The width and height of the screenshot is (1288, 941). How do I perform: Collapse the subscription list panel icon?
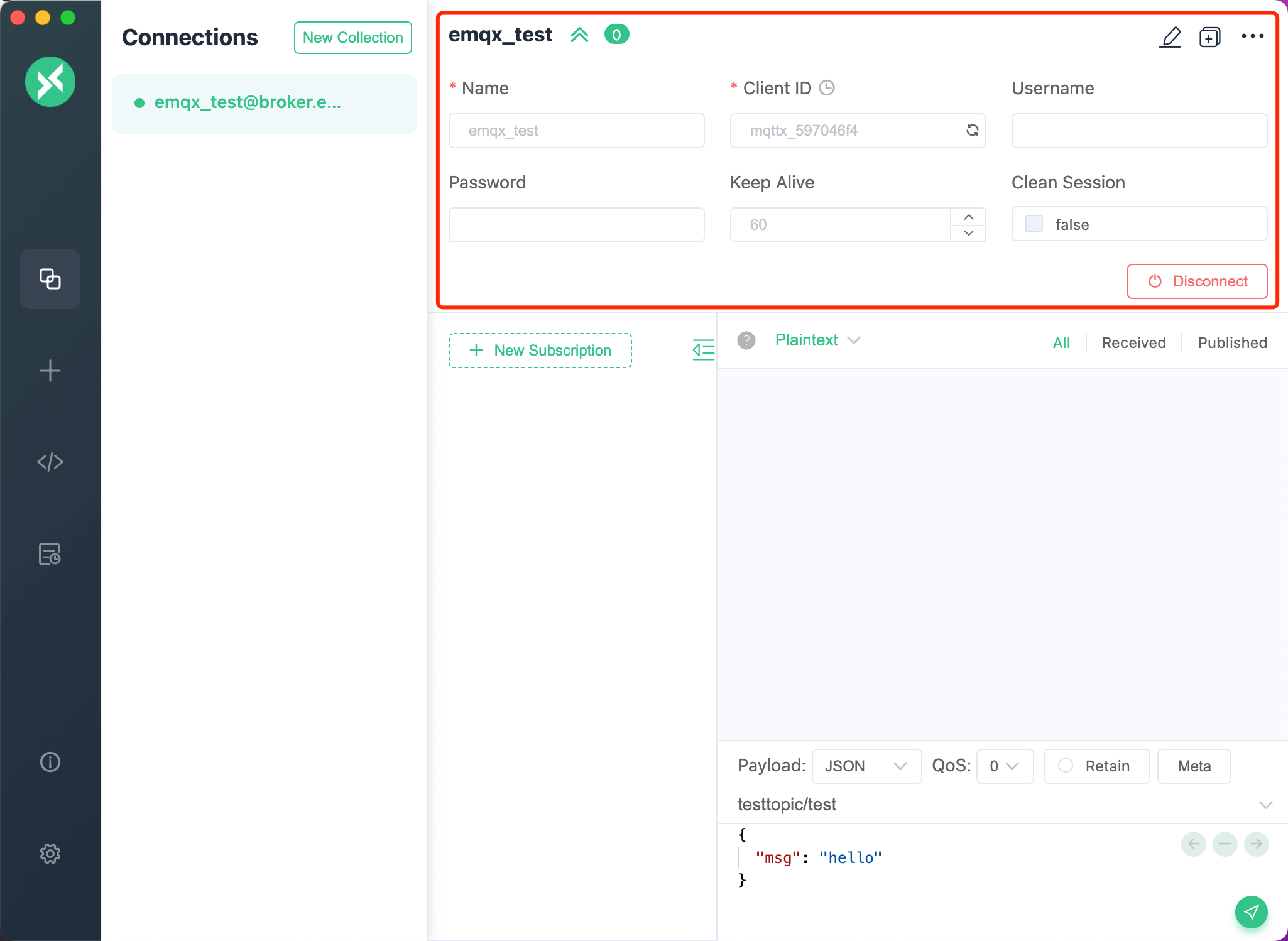point(703,350)
